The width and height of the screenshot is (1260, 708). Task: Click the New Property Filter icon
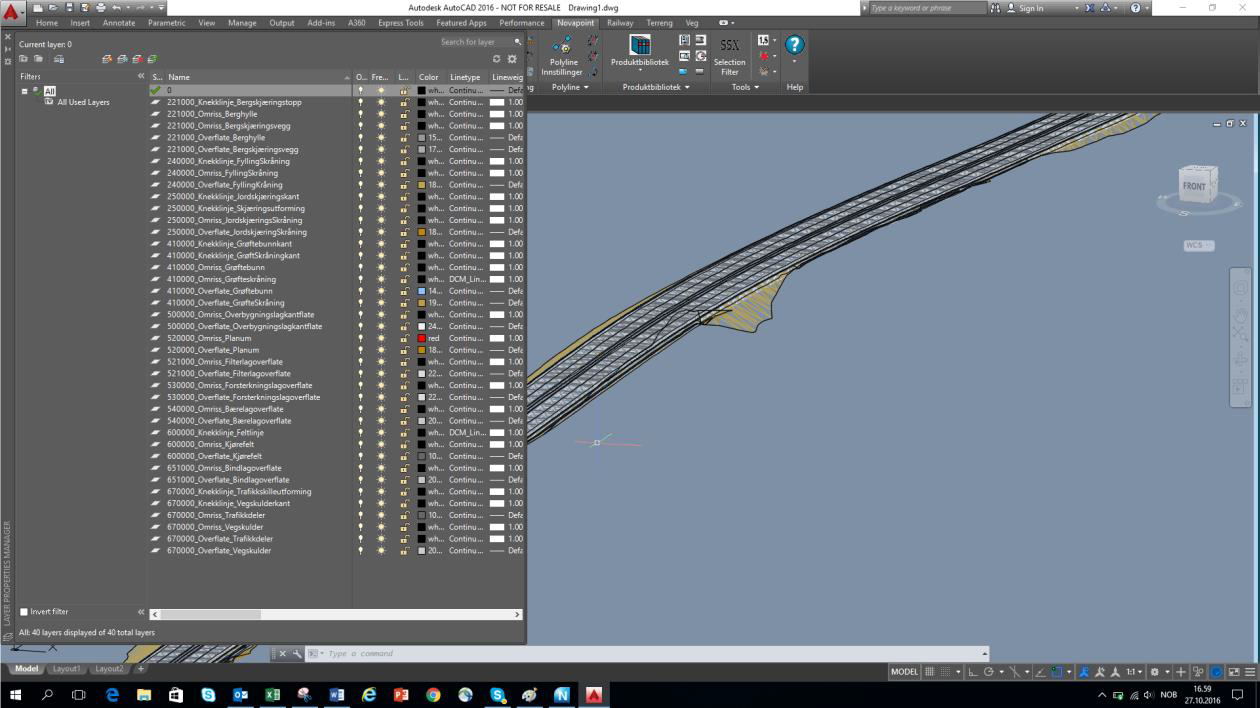click(x=25, y=59)
